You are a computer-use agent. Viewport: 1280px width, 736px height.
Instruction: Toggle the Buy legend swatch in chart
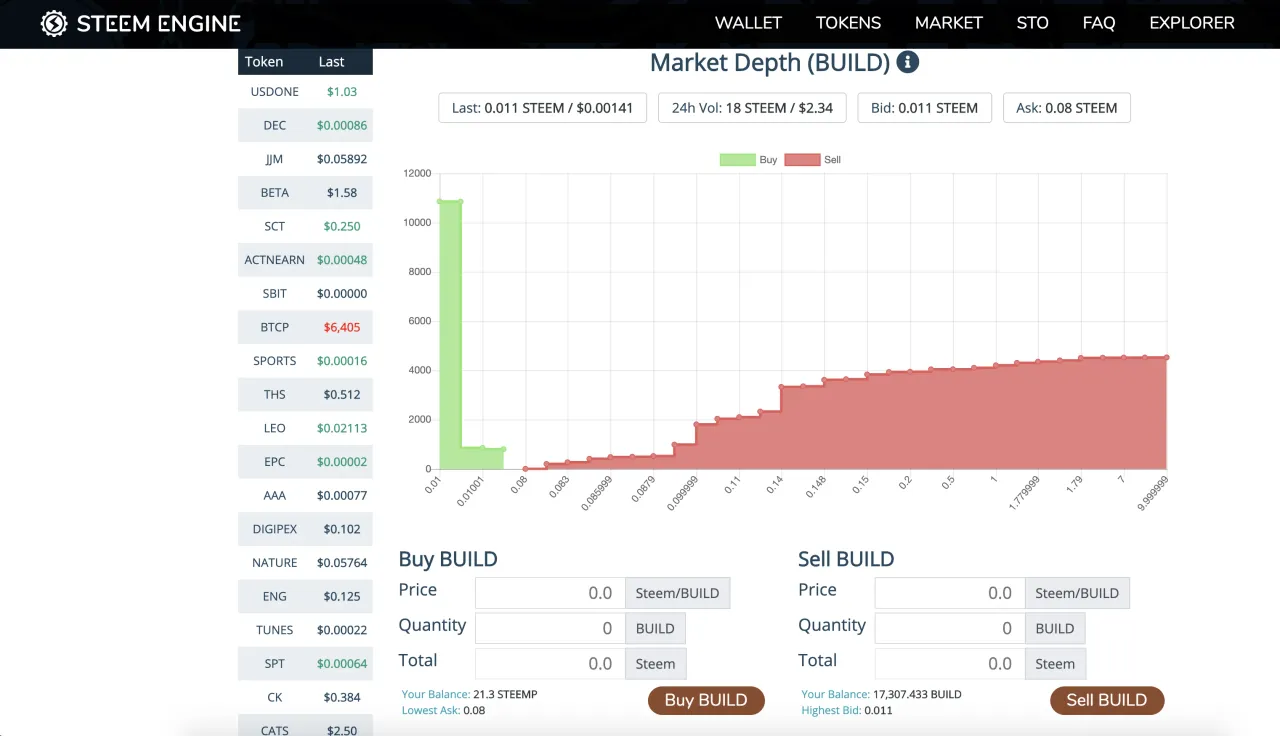point(737,160)
